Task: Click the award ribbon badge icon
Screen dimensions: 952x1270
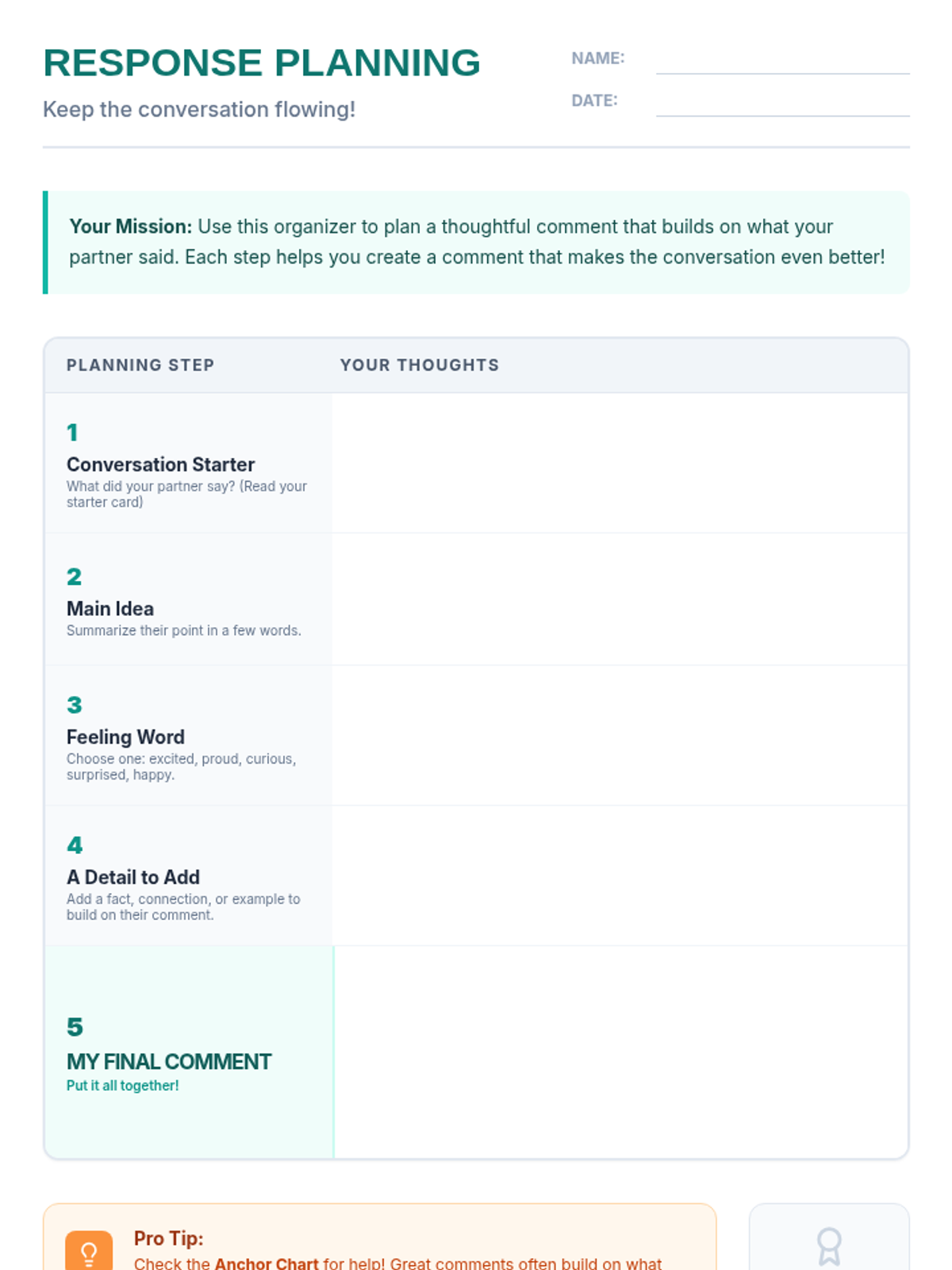Action: click(829, 1246)
